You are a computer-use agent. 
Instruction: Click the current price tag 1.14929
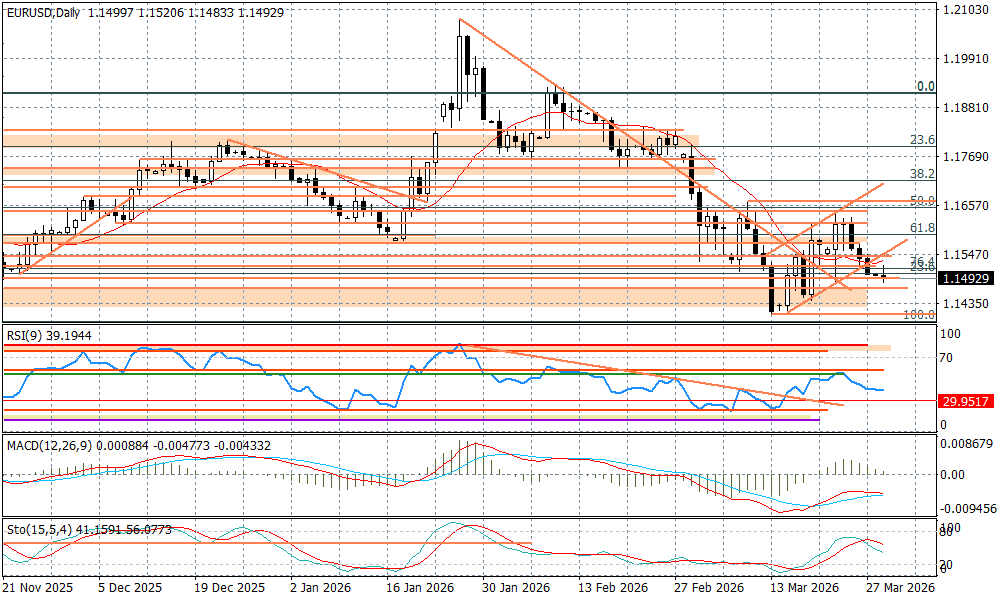[967, 278]
